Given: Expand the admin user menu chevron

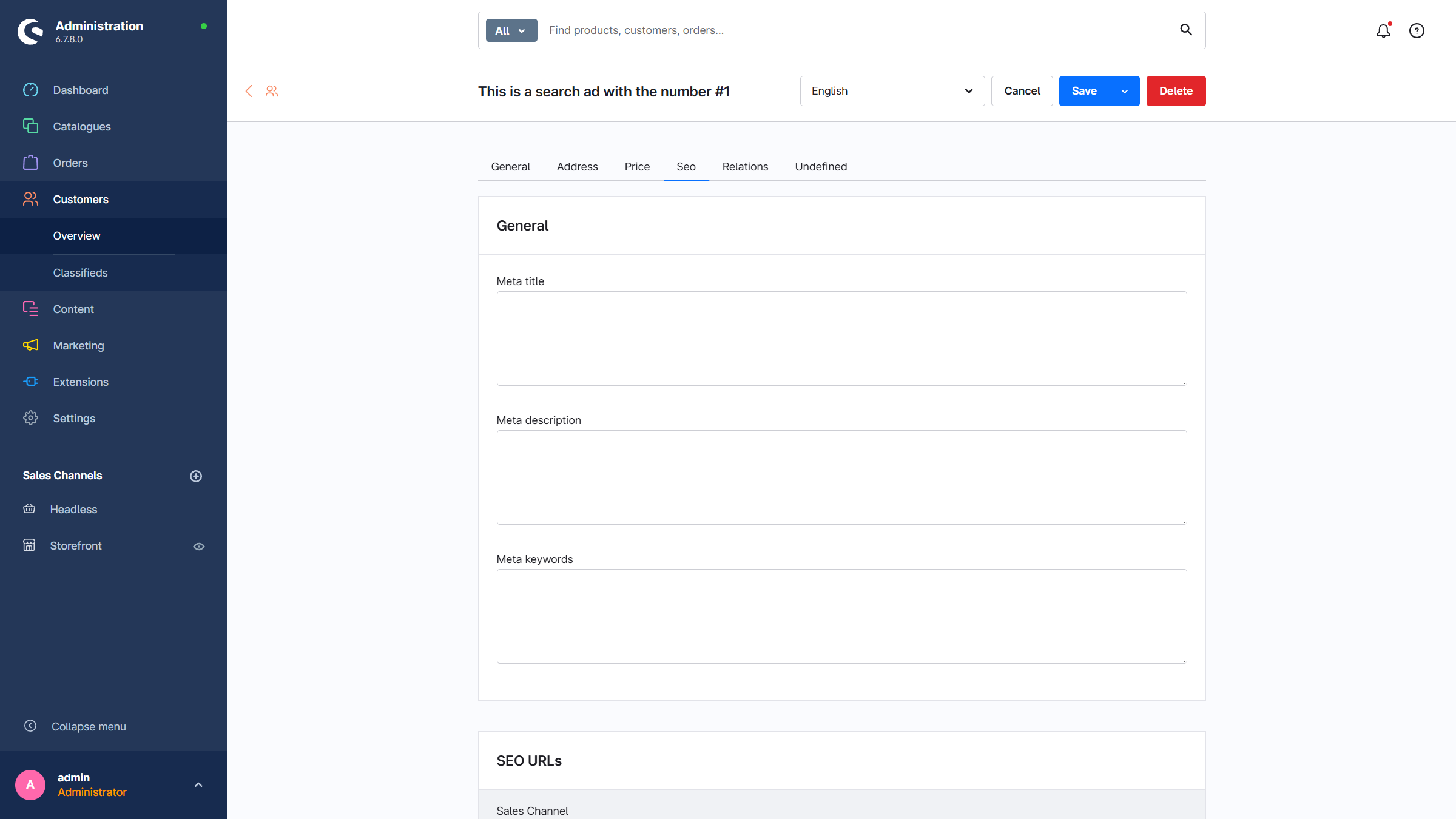Looking at the screenshot, I should tap(198, 785).
